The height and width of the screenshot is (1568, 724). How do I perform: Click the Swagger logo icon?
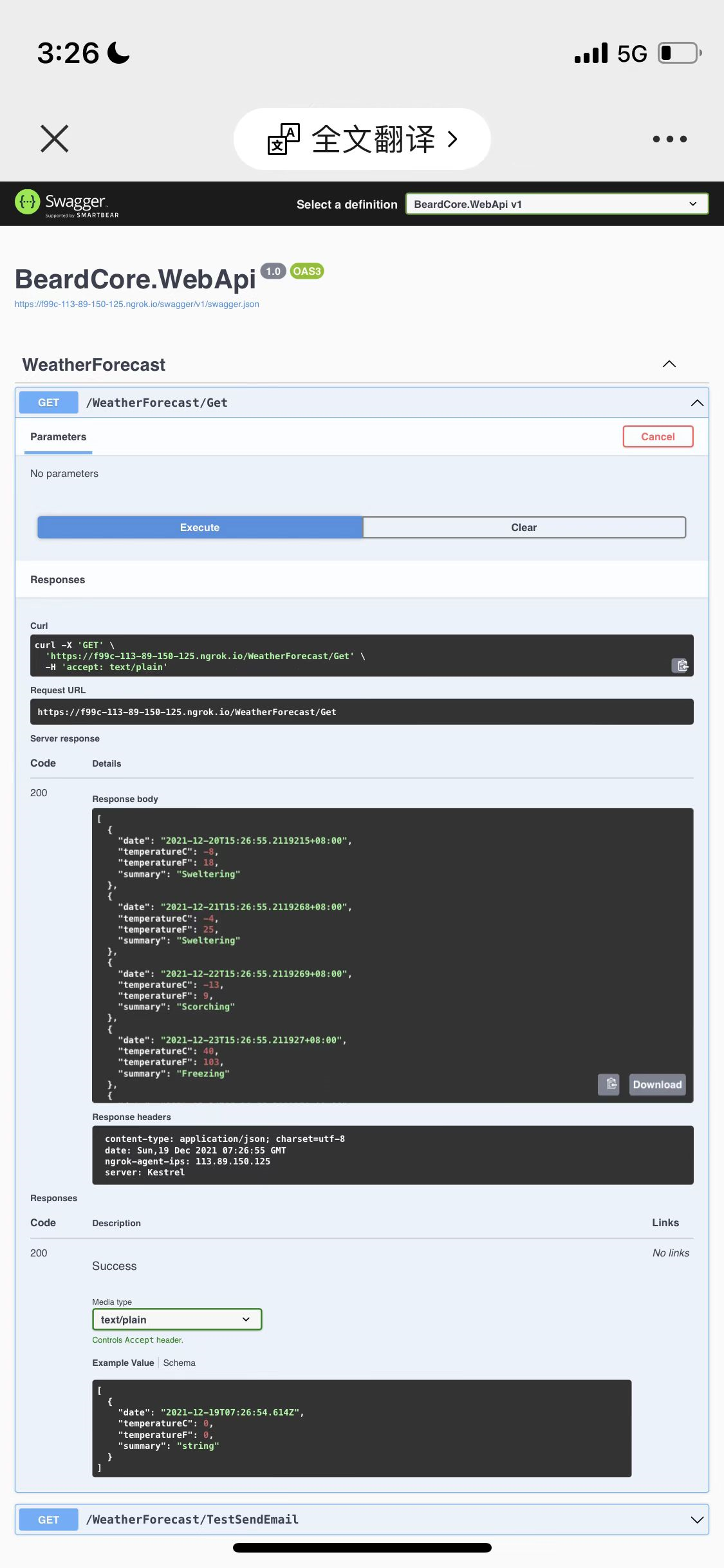(x=28, y=203)
